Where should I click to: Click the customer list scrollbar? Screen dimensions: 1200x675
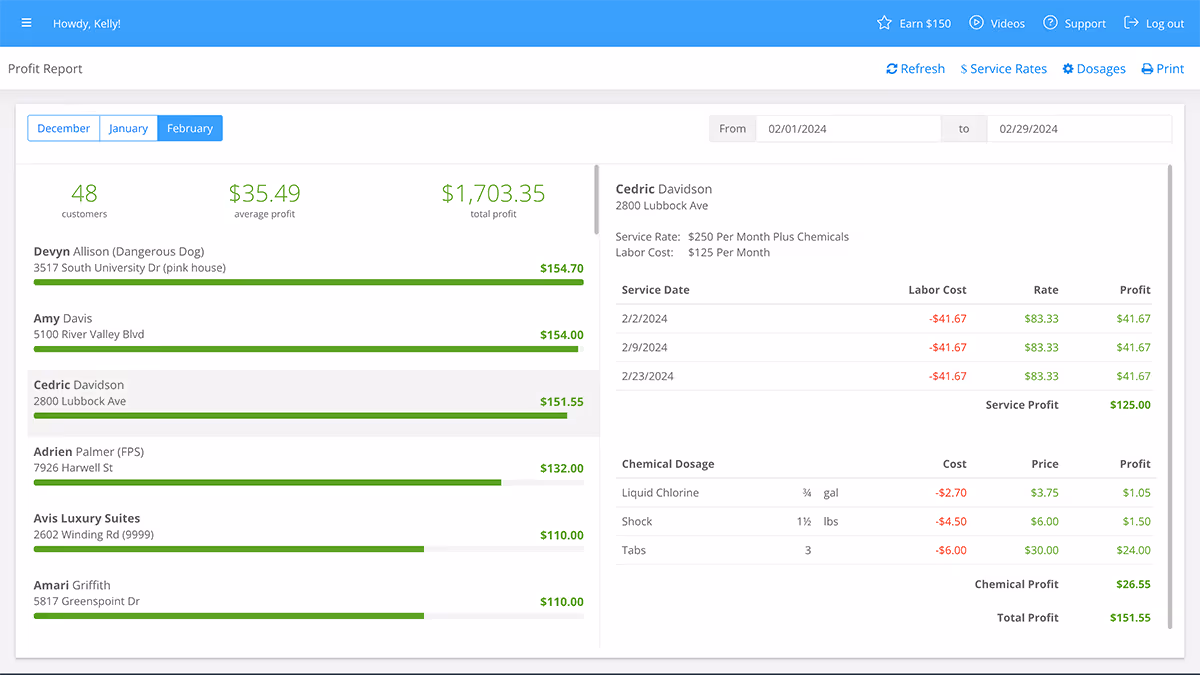[596, 199]
